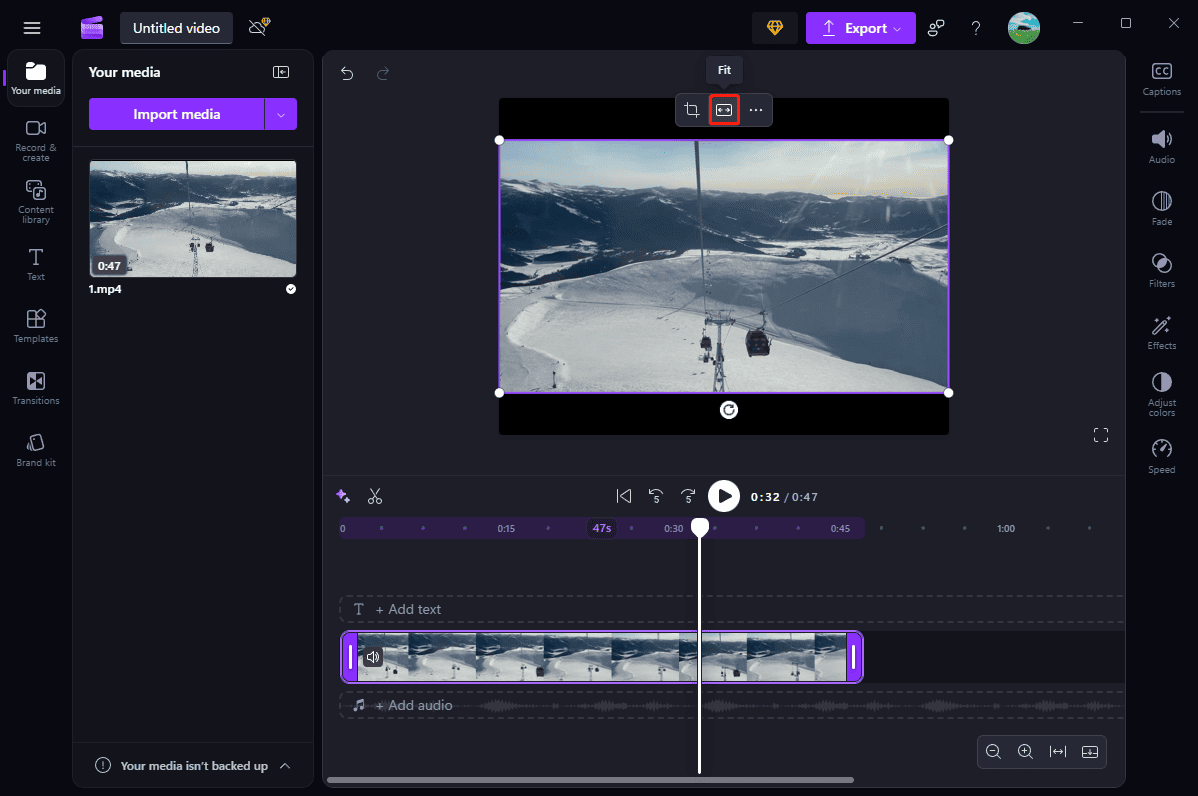The width and height of the screenshot is (1198, 796).
Task: Expand the media backup notice chevron
Action: pyautogui.click(x=285, y=766)
